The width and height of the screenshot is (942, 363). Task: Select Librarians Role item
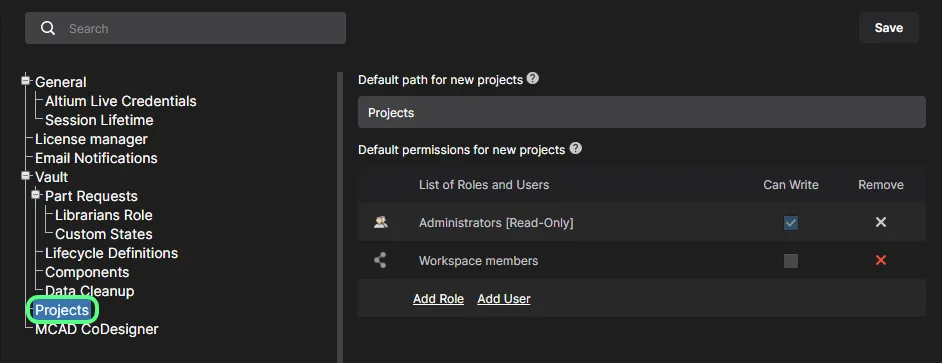(x=104, y=215)
